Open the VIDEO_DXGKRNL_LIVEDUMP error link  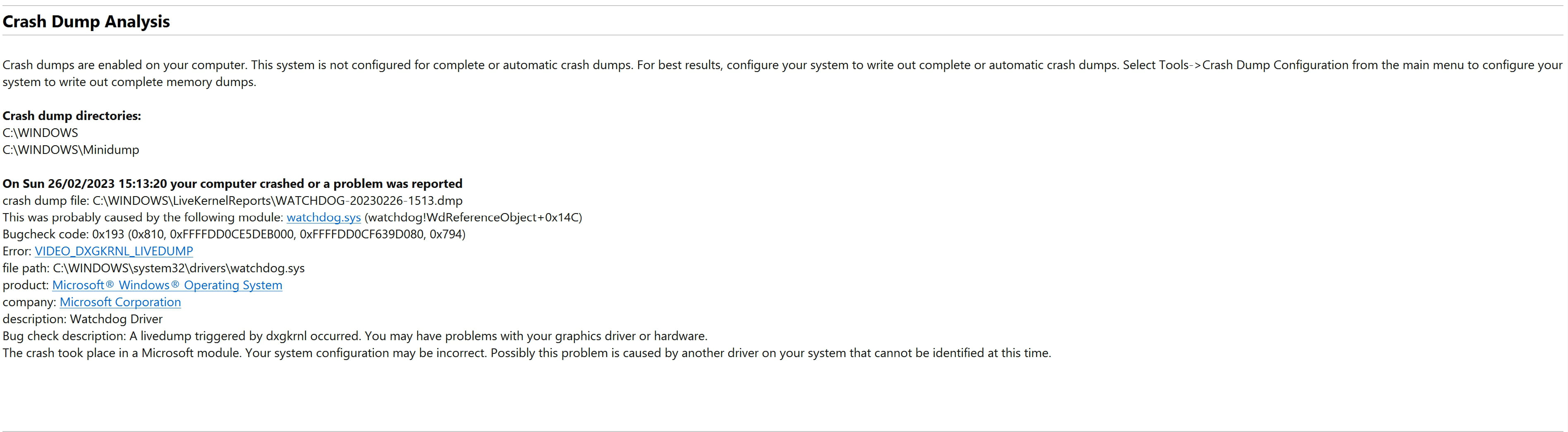[114, 251]
